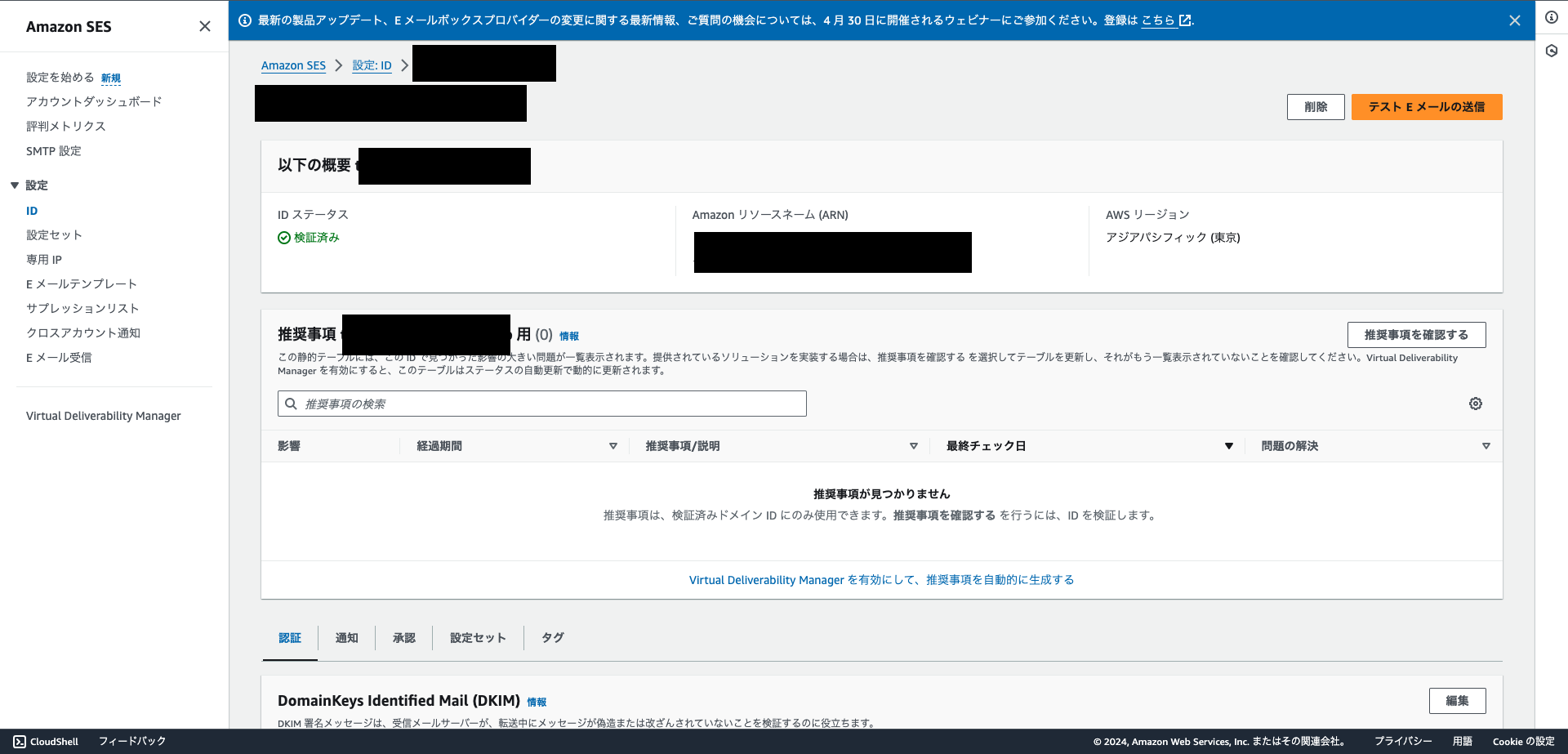This screenshot has width=1568, height=754.
Task: Click the 検証済み verified status icon
Action: coord(284,238)
